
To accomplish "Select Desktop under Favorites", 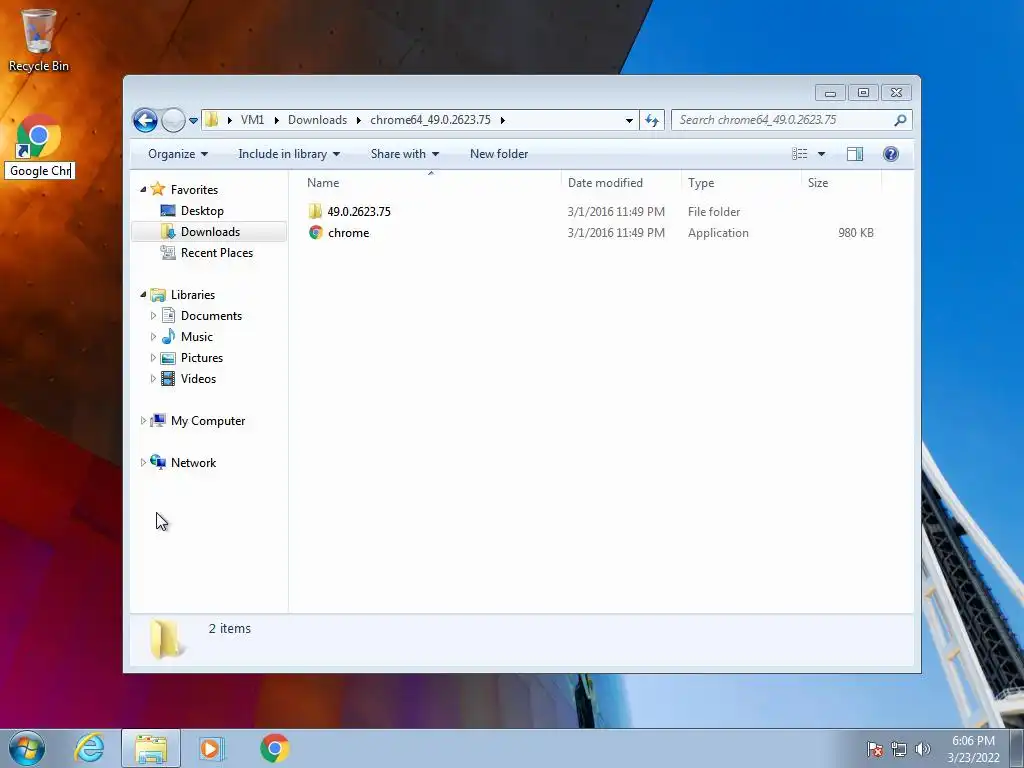I will [x=202, y=211].
